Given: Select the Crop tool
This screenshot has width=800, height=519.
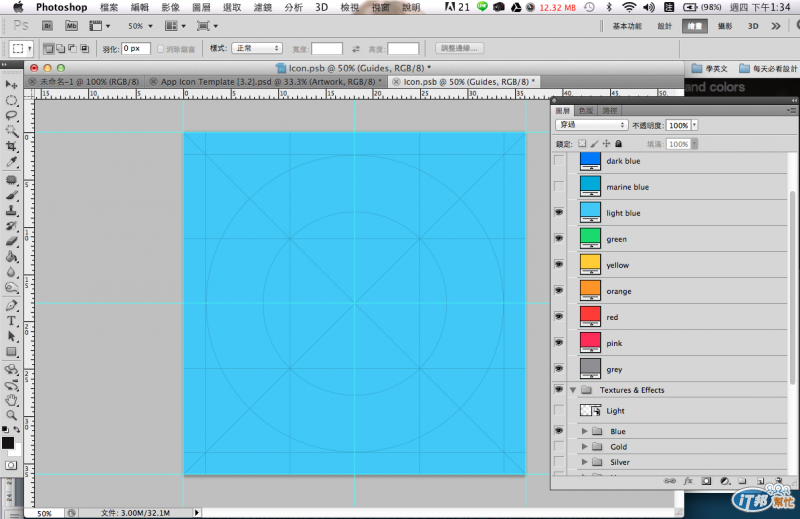Looking at the screenshot, I should (x=11, y=146).
